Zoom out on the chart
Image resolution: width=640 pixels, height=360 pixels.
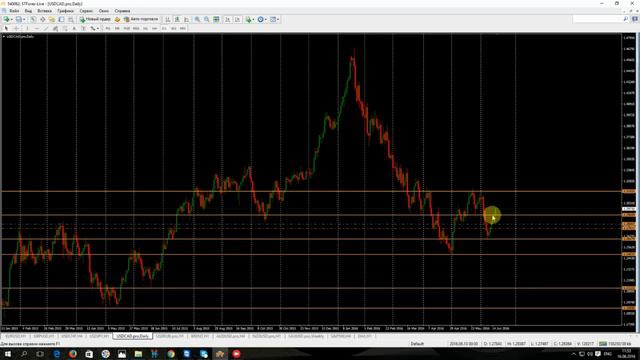point(207,19)
